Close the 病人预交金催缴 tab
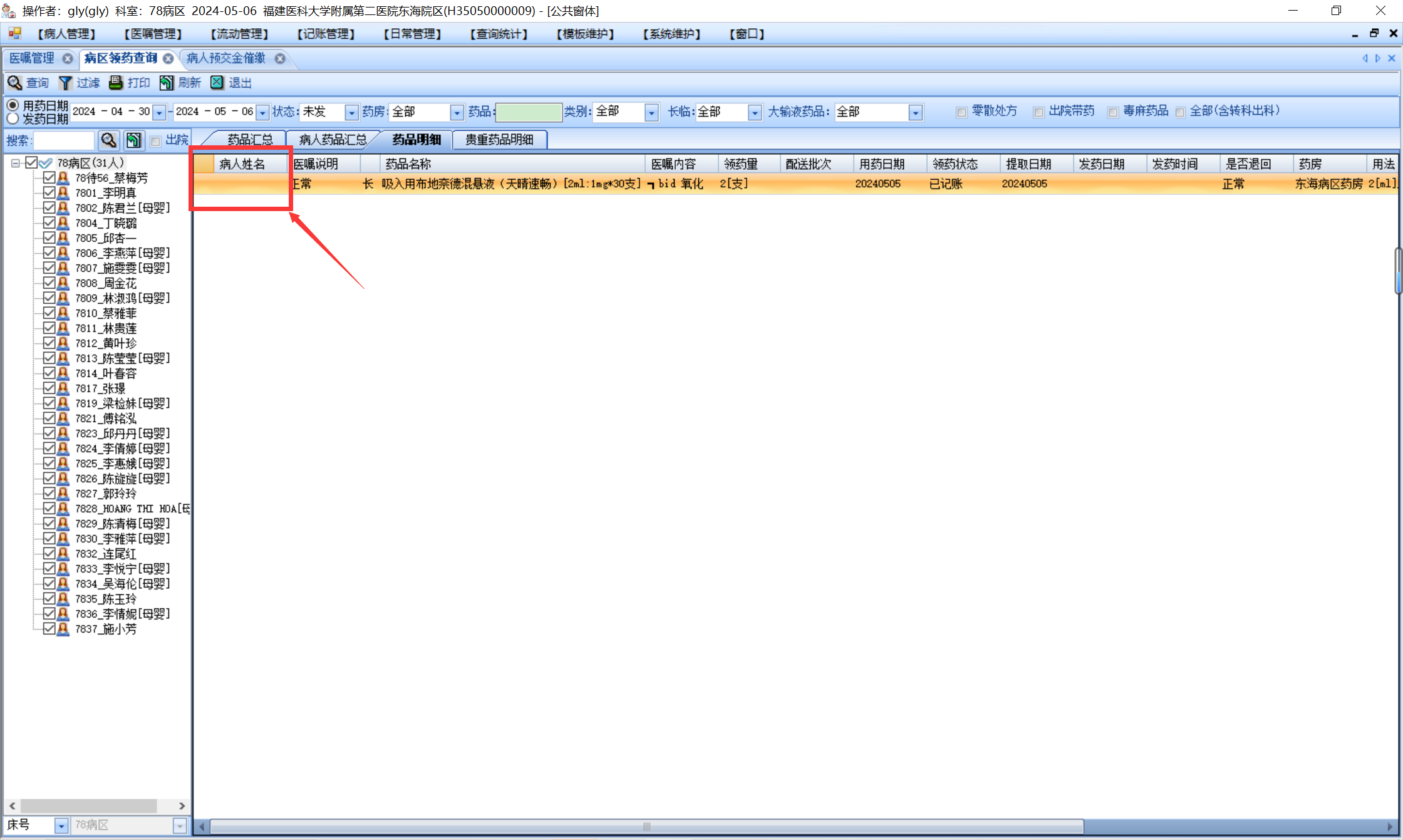1403x840 pixels. point(280,58)
